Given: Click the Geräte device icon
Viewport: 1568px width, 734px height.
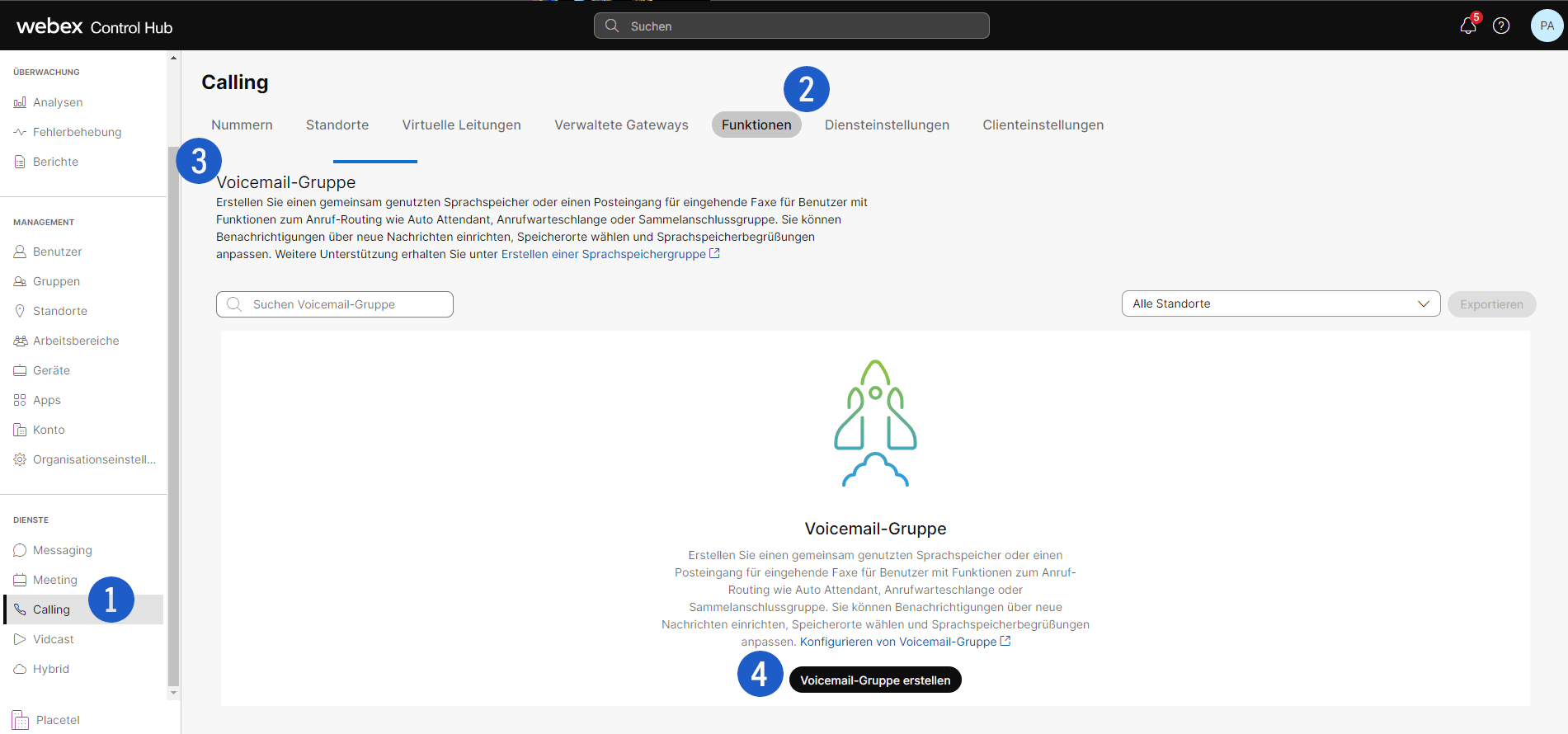Looking at the screenshot, I should (x=20, y=370).
